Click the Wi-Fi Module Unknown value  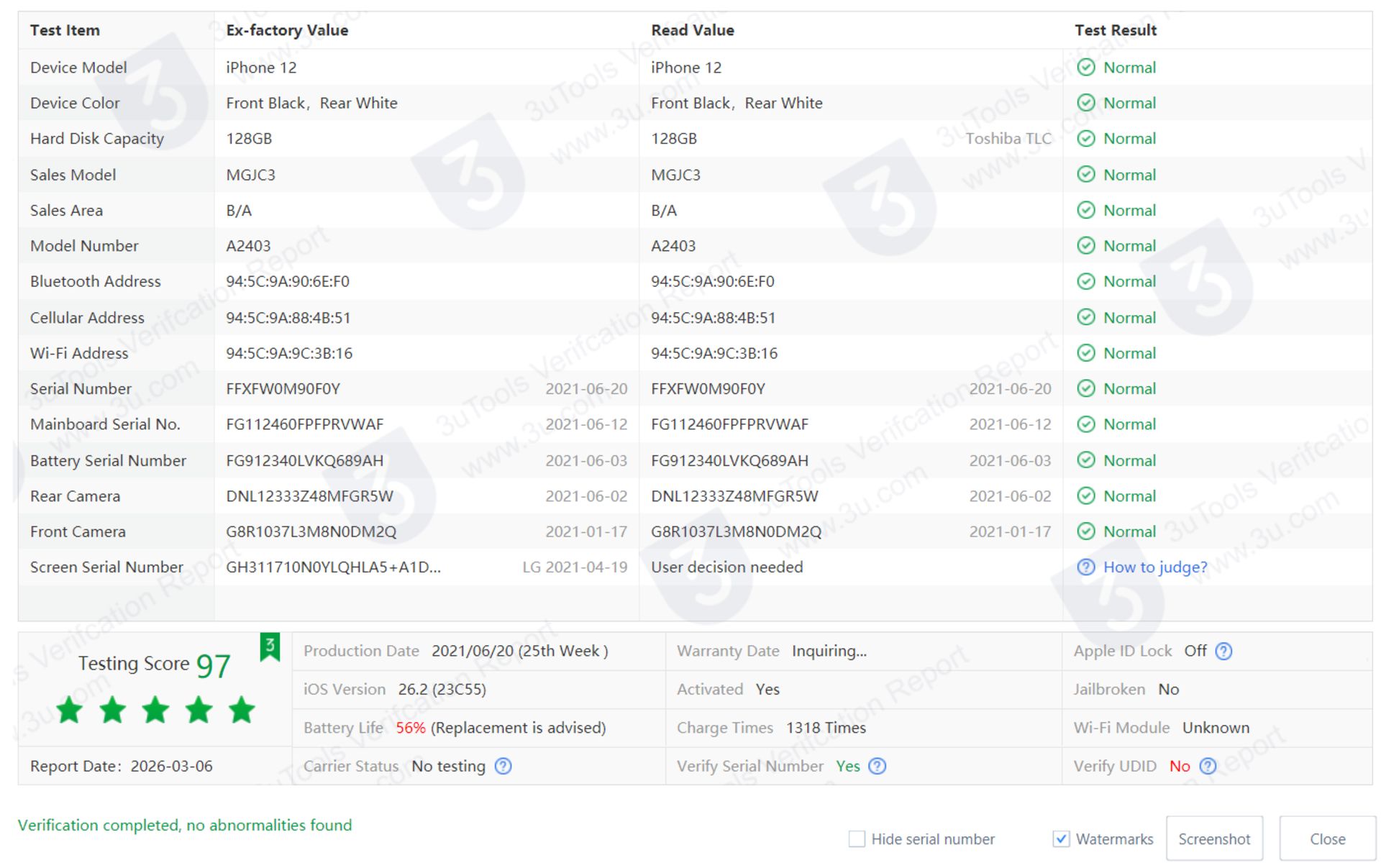pyautogui.click(x=1216, y=728)
